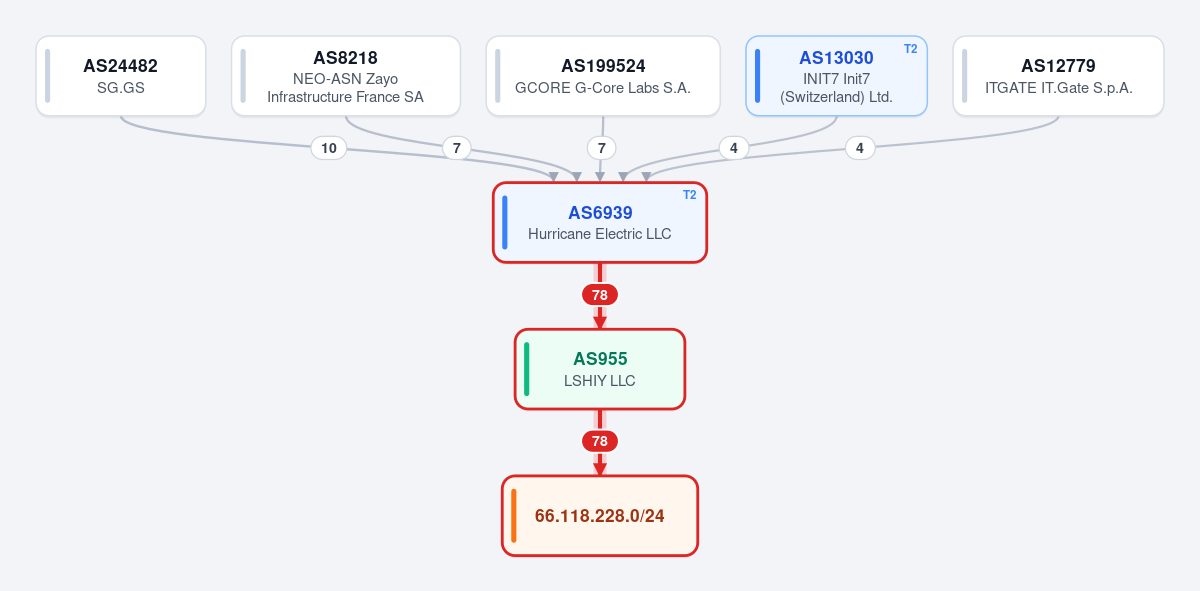Click the 66.118.228.0/24 prefix node

coord(600,516)
